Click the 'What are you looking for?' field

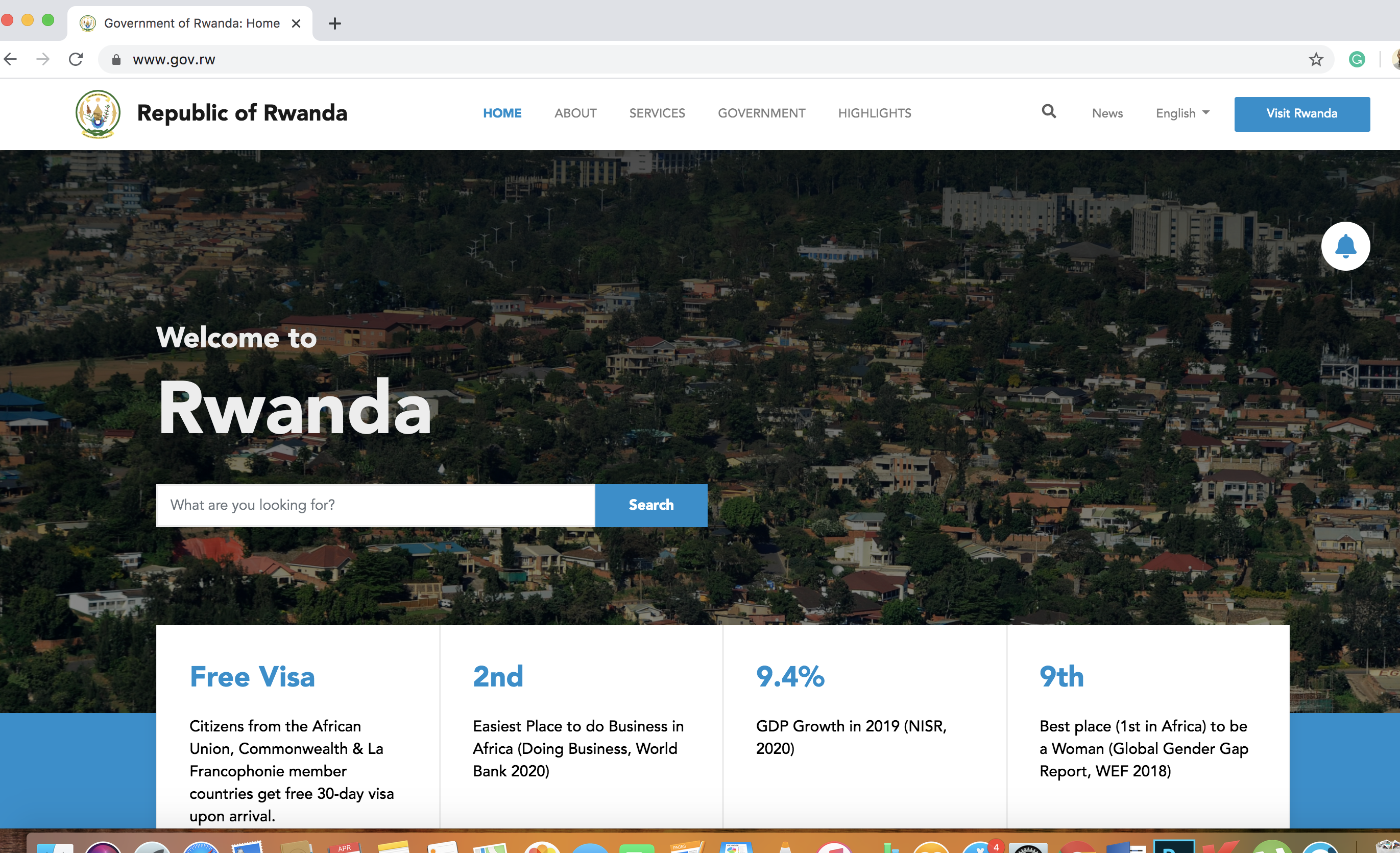(375, 505)
